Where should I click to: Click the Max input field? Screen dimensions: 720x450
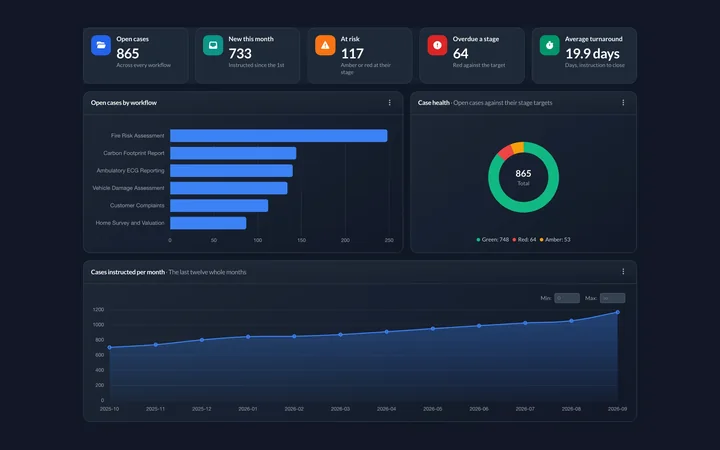(613, 298)
